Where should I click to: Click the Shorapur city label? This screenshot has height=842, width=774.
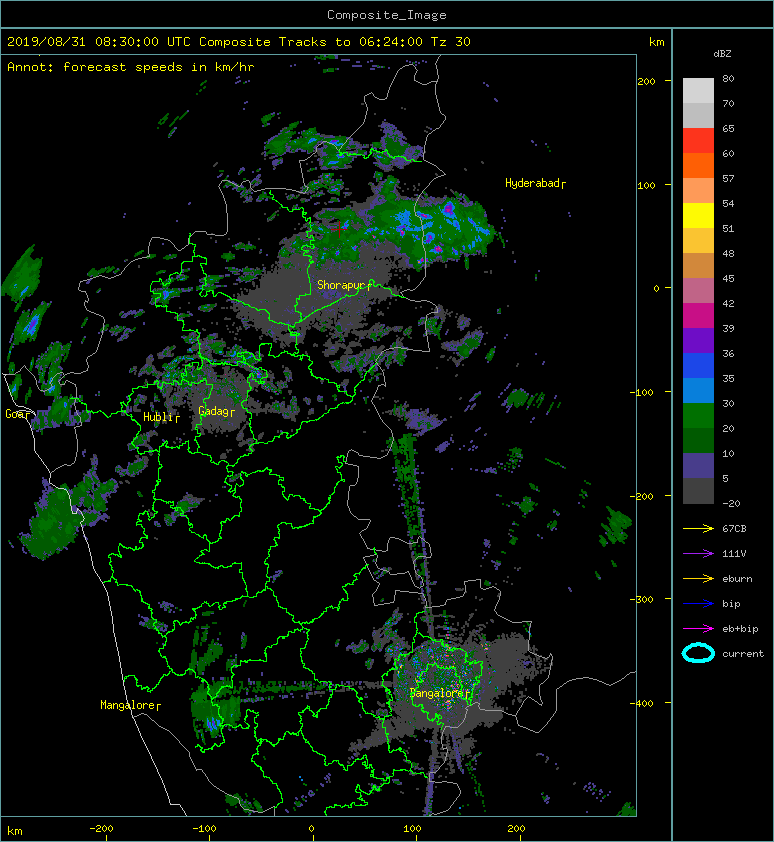click(x=342, y=285)
